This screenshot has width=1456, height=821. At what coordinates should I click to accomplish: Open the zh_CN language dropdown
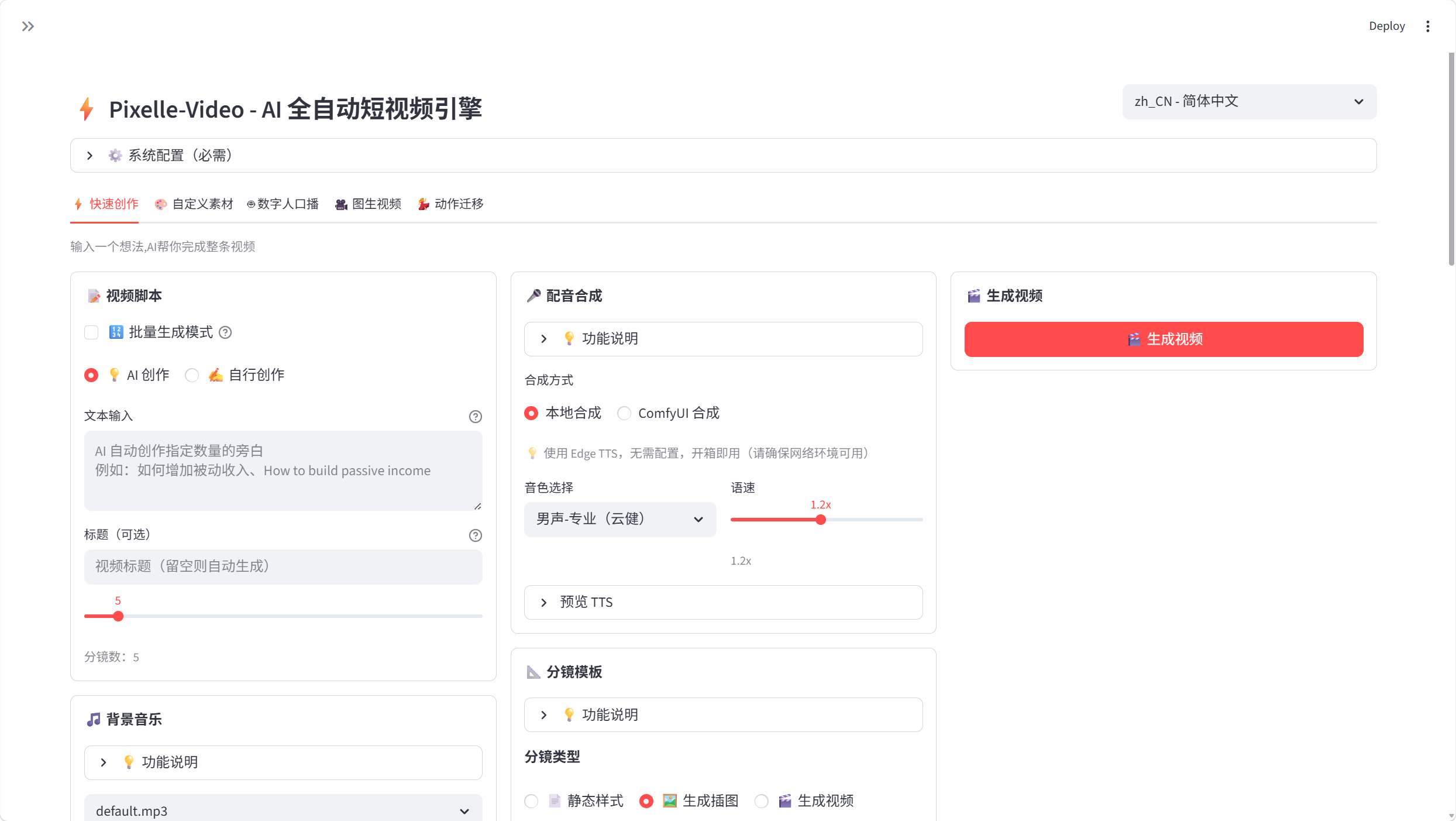(x=1248, y=101)
